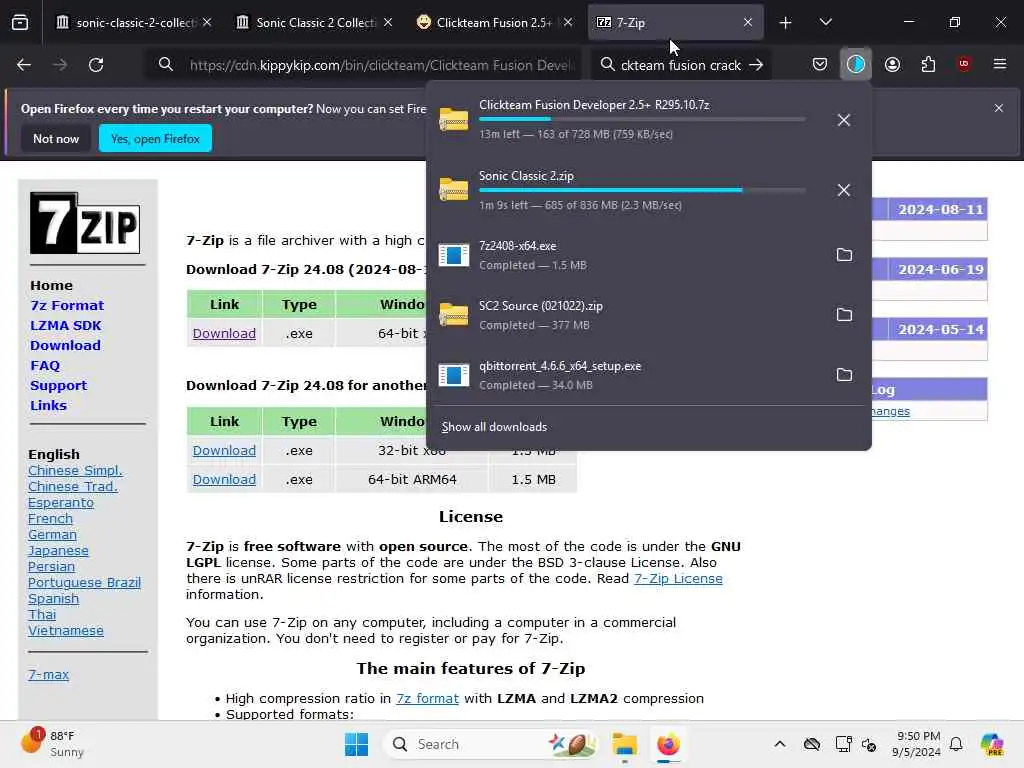The width and height of the screenshot is (1024, 768).
Task: Click Download link for 64-bit .exe
Action: pos(224,333)
